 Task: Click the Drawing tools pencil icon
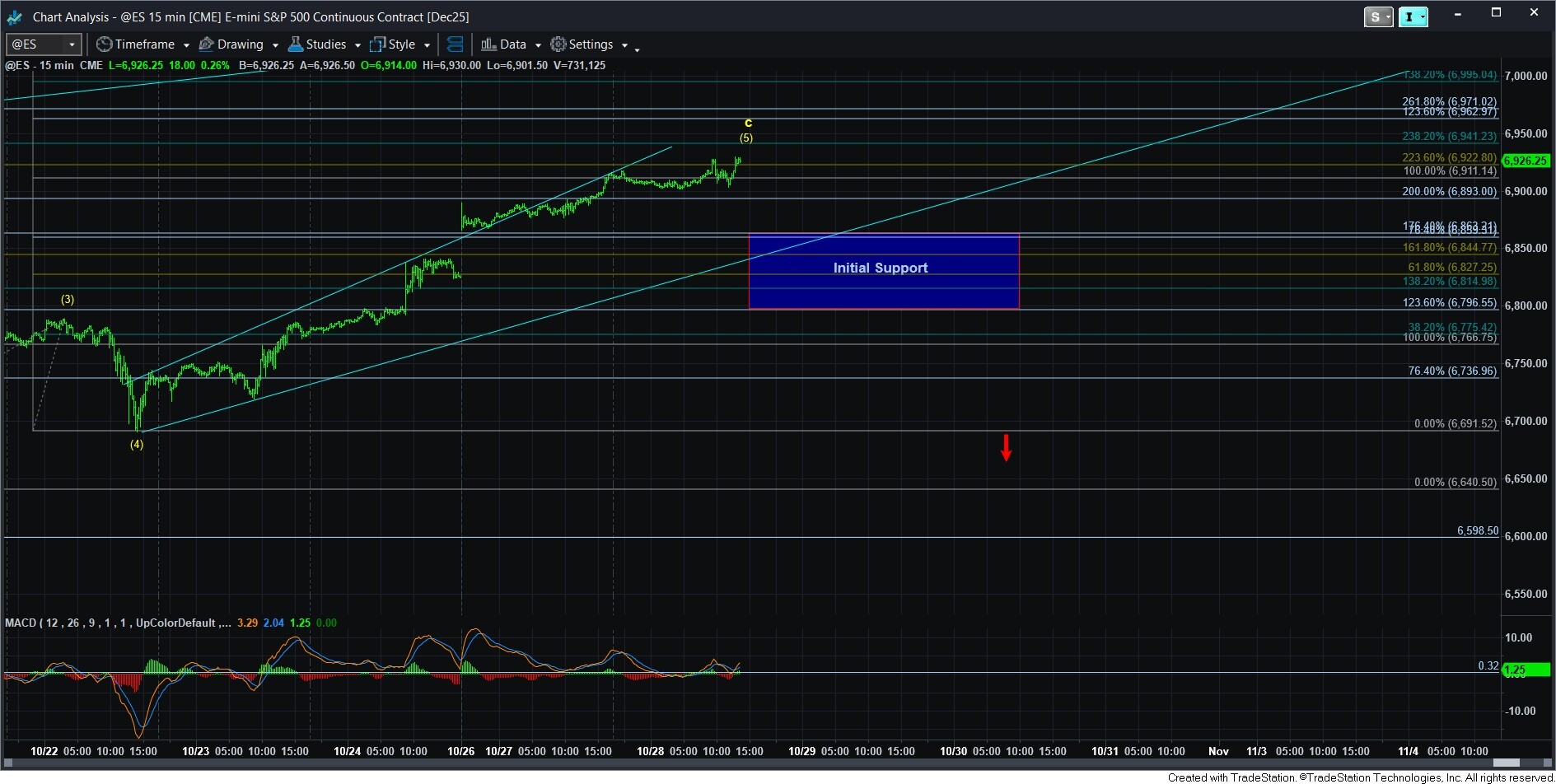(207, 44)
